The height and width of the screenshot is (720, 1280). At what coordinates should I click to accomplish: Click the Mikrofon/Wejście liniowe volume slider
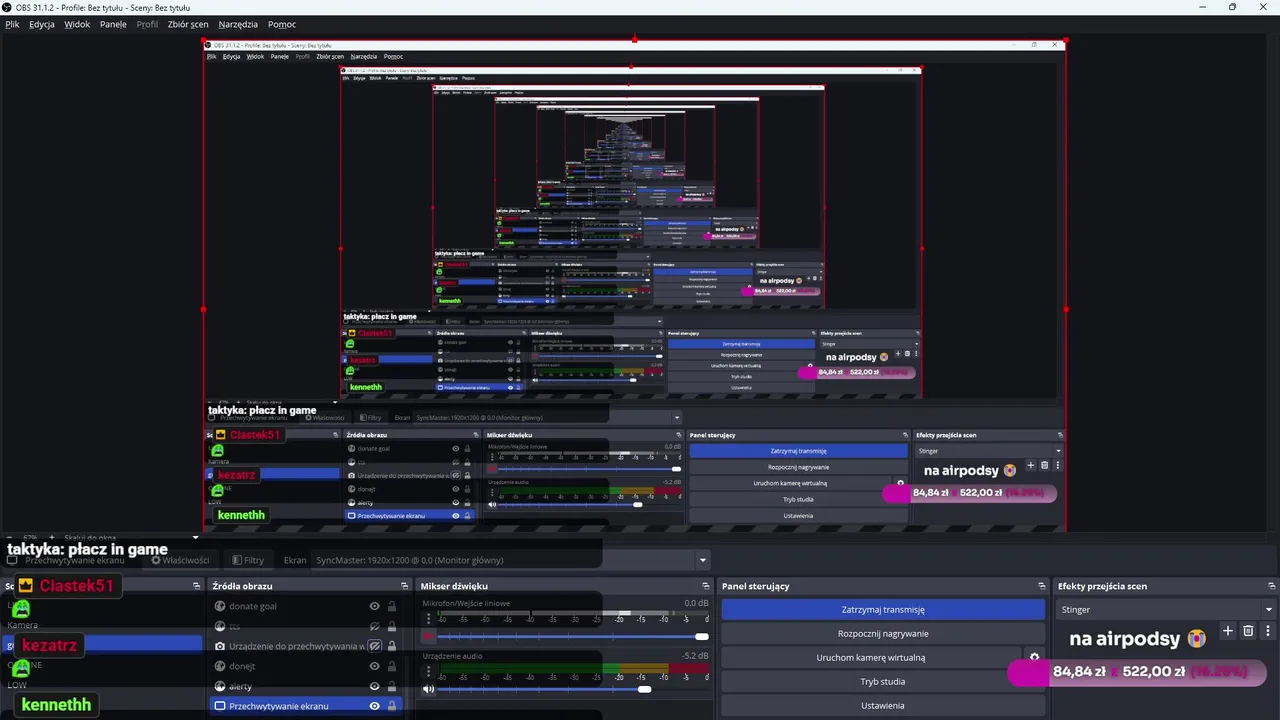[x=573, y=636]
